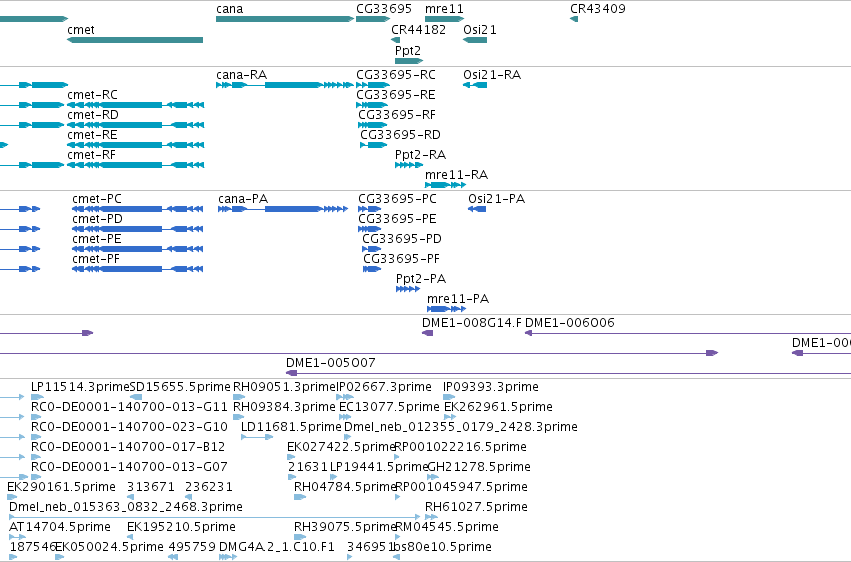Select the CR43409 gene label

point(598,9)
